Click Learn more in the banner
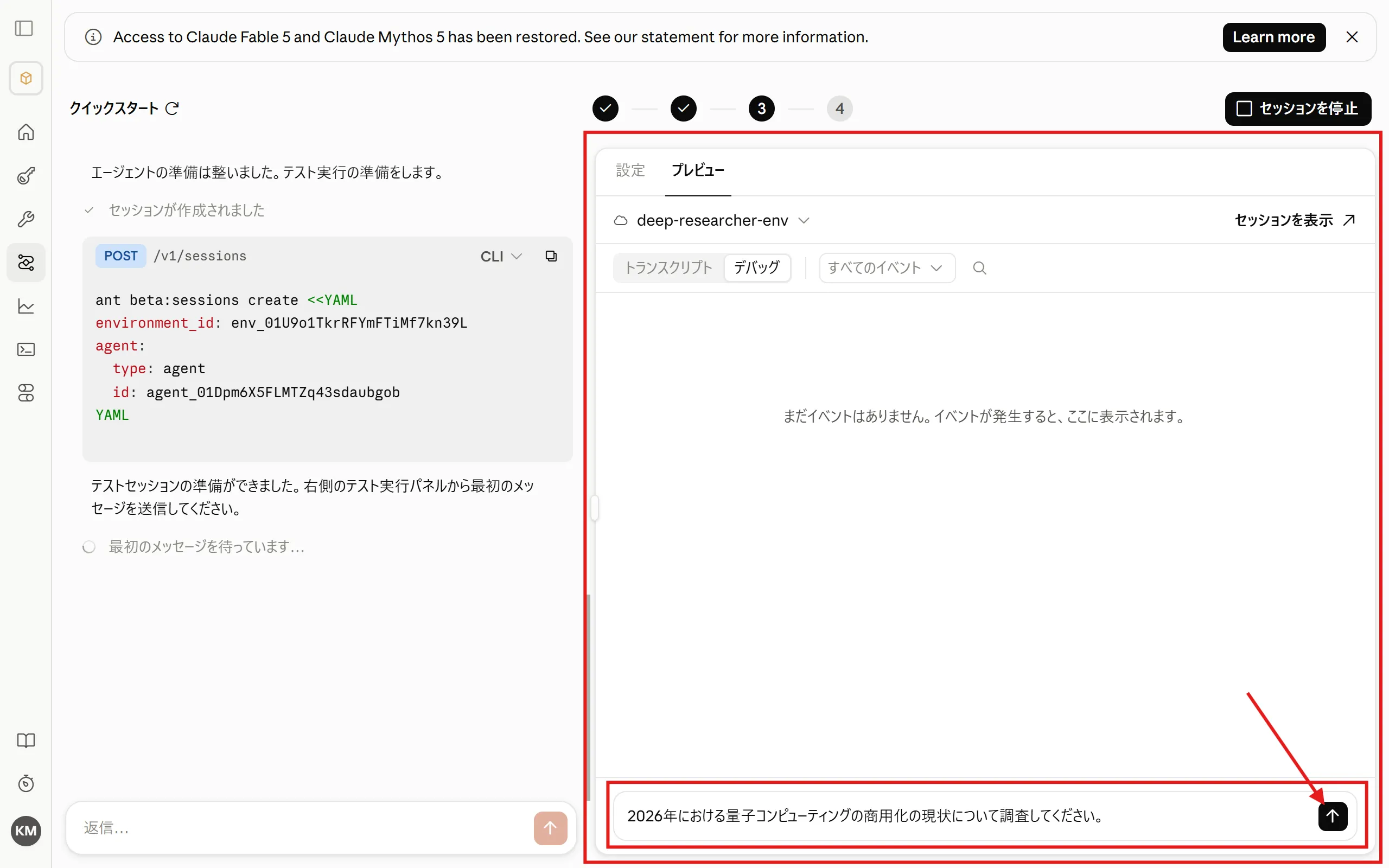Image resolution: width=1389 pixels, height=868 pixels. tap(1273, 37)
